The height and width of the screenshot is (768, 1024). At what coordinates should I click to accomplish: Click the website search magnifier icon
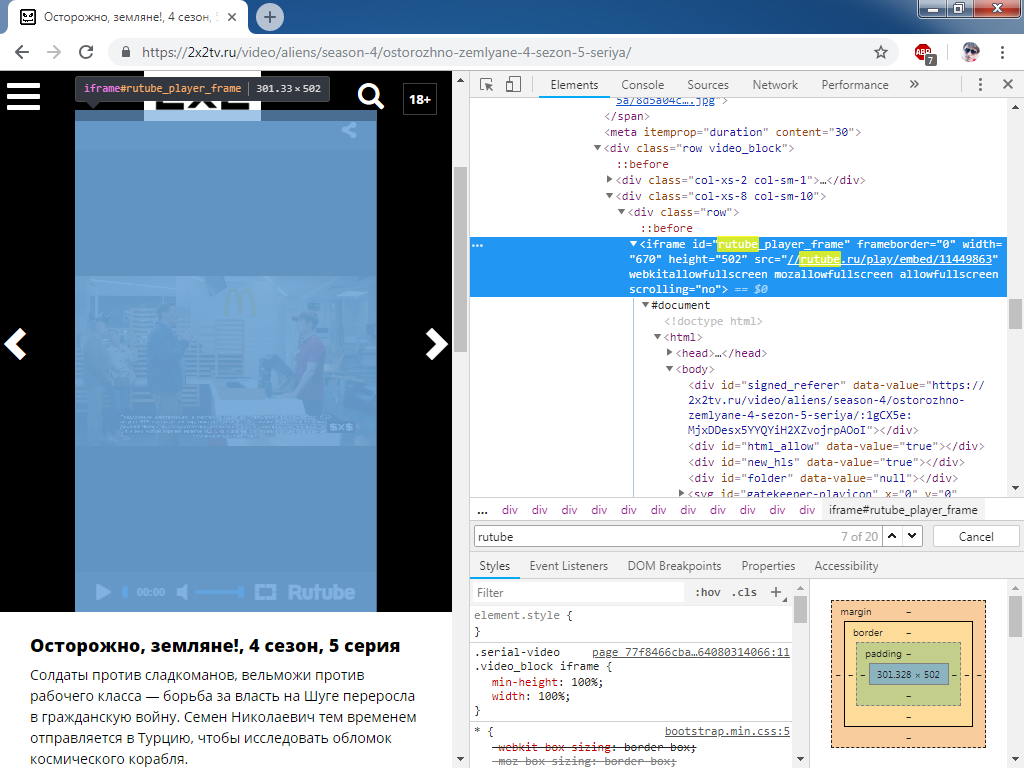(371, 96)
